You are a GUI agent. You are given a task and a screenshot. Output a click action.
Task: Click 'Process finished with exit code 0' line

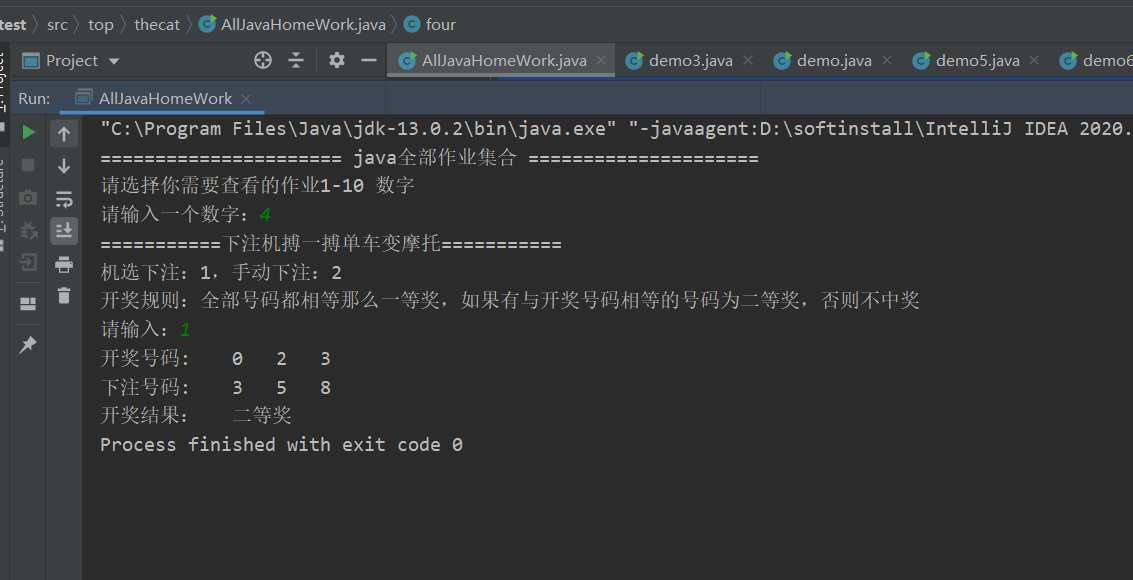pos(281,444)
